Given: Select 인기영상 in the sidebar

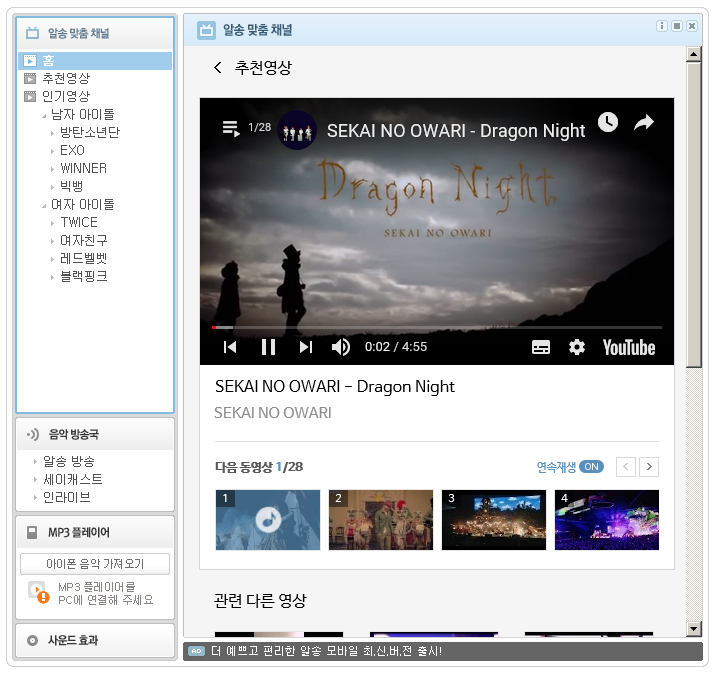Looking at the screenshot, I should [66, 96].
